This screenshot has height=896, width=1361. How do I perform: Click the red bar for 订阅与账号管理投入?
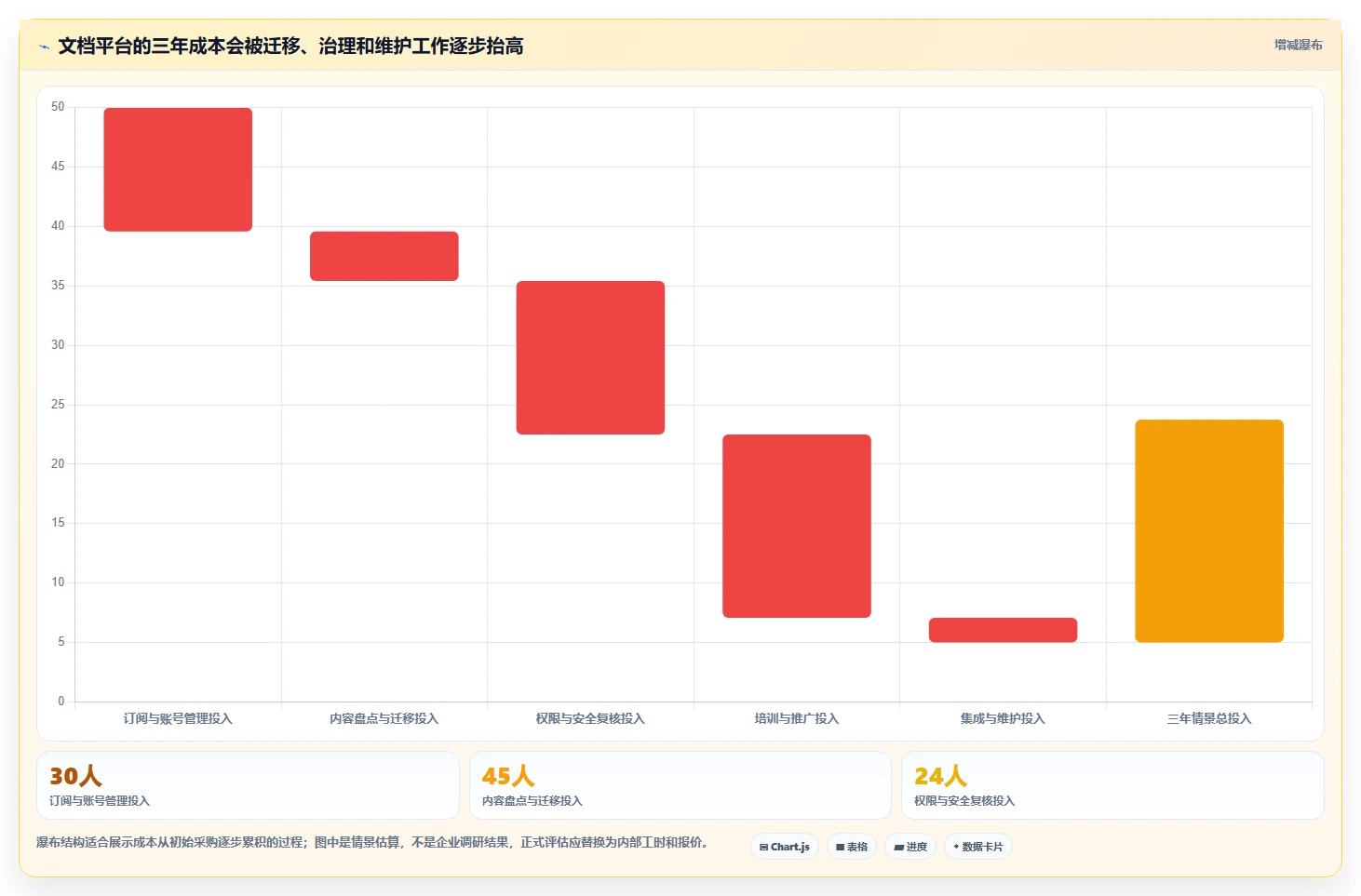[x=178, y=169]
